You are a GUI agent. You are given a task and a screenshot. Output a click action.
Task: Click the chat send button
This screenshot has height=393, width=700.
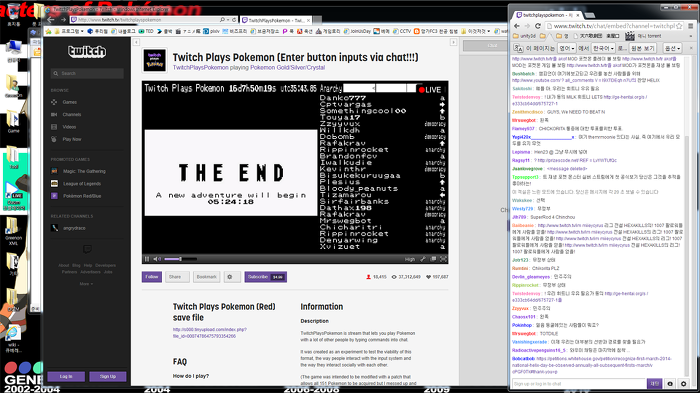(654, 384)
